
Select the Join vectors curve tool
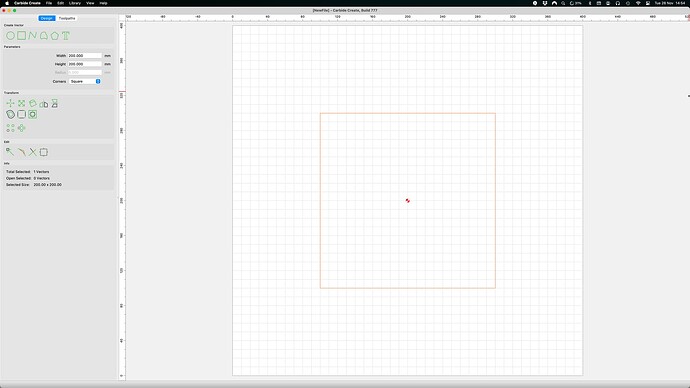(x=22, y=152)
